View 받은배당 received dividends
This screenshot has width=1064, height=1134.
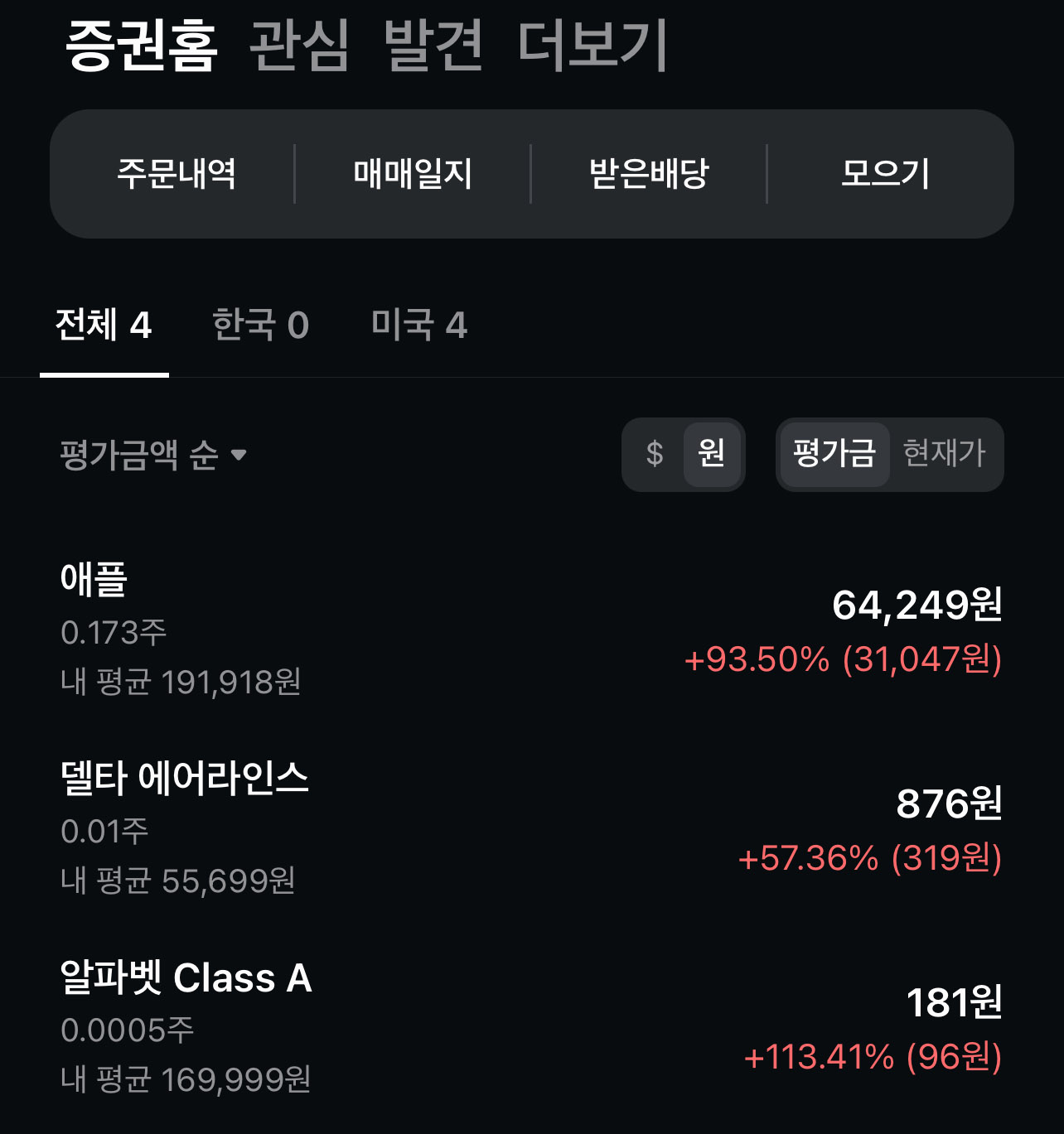tap(649, 174)
